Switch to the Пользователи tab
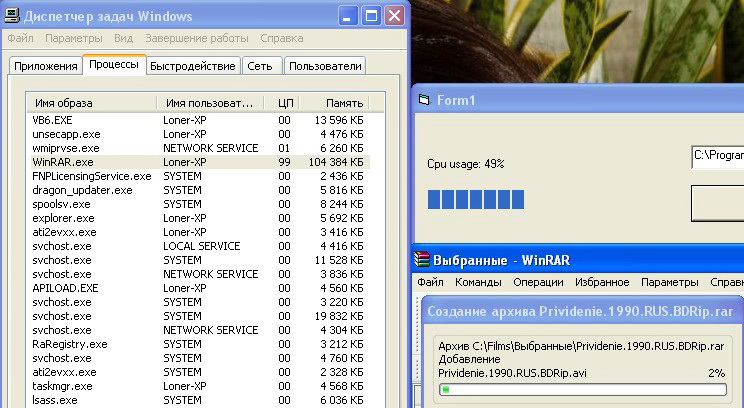This screenshot has height=408, width=744. [x=325, y=66]
